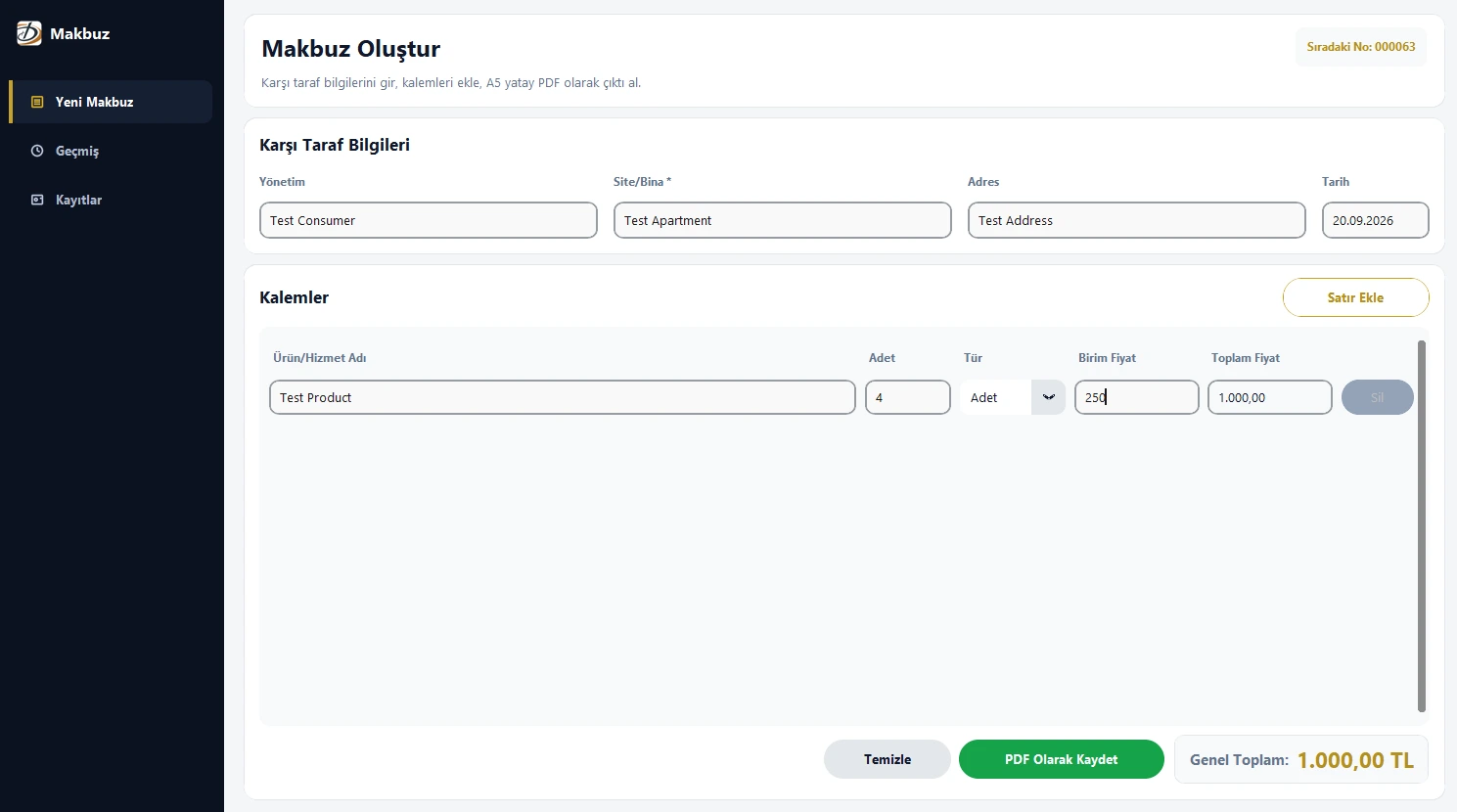This screenshot has width=1457, height=812.
Task: Click the Karşı Taraf Bilgileri section title
Action: tap(335, 145)
